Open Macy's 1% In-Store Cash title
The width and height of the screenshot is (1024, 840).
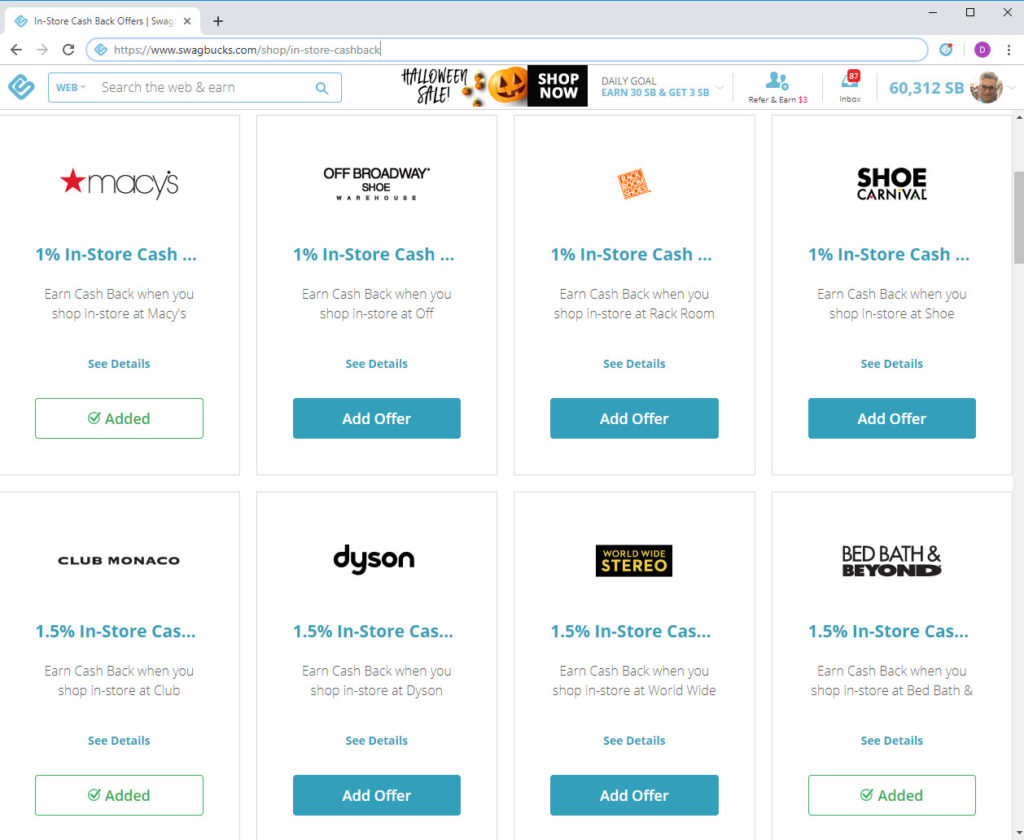[x=116, y=254]
